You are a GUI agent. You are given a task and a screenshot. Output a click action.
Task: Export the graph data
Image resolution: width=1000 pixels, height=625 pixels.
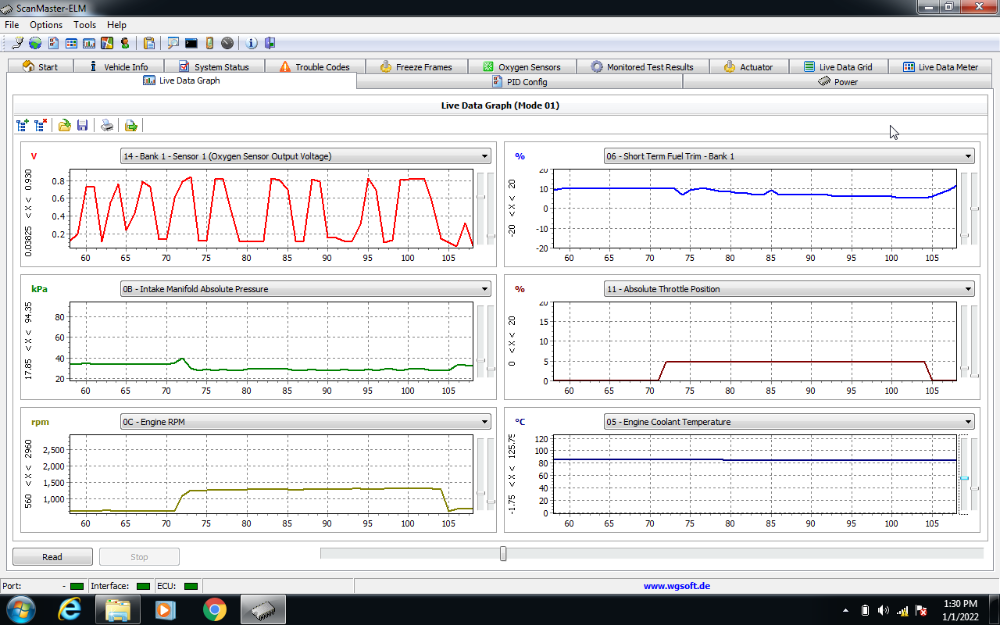pos(129,125)
